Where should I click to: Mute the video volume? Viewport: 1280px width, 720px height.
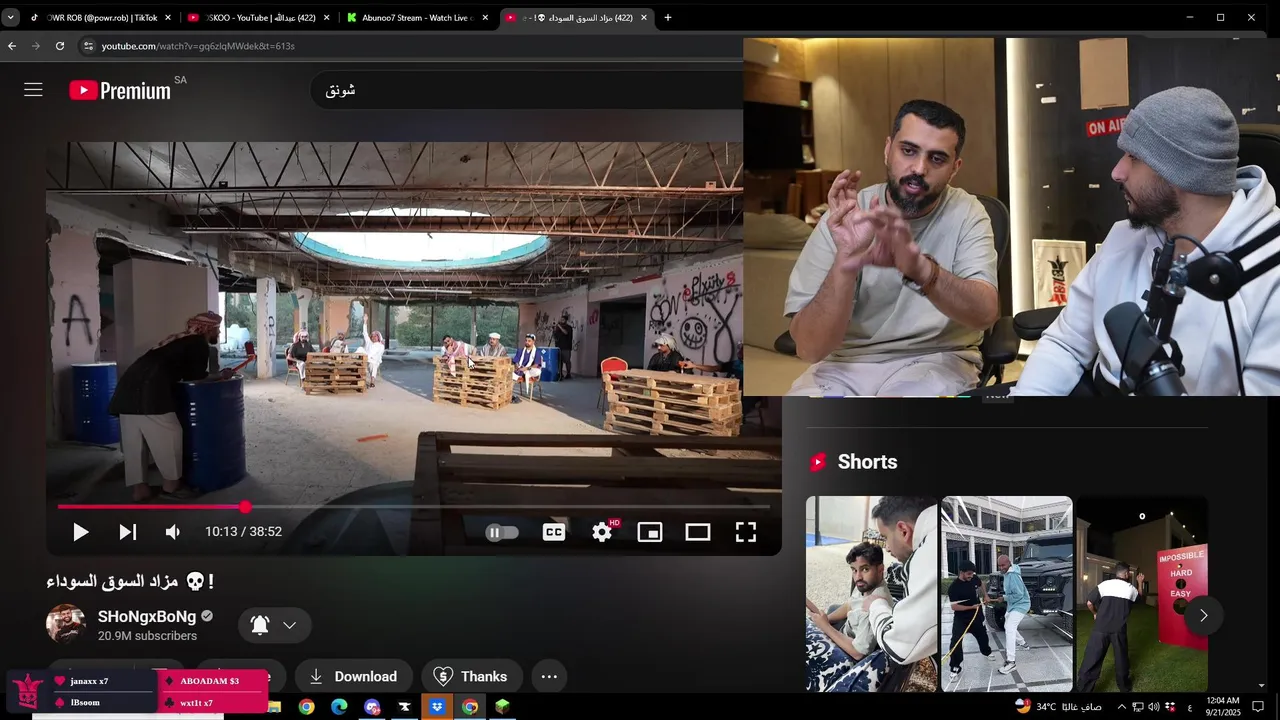pyautogui.click(x=173, y=532)
